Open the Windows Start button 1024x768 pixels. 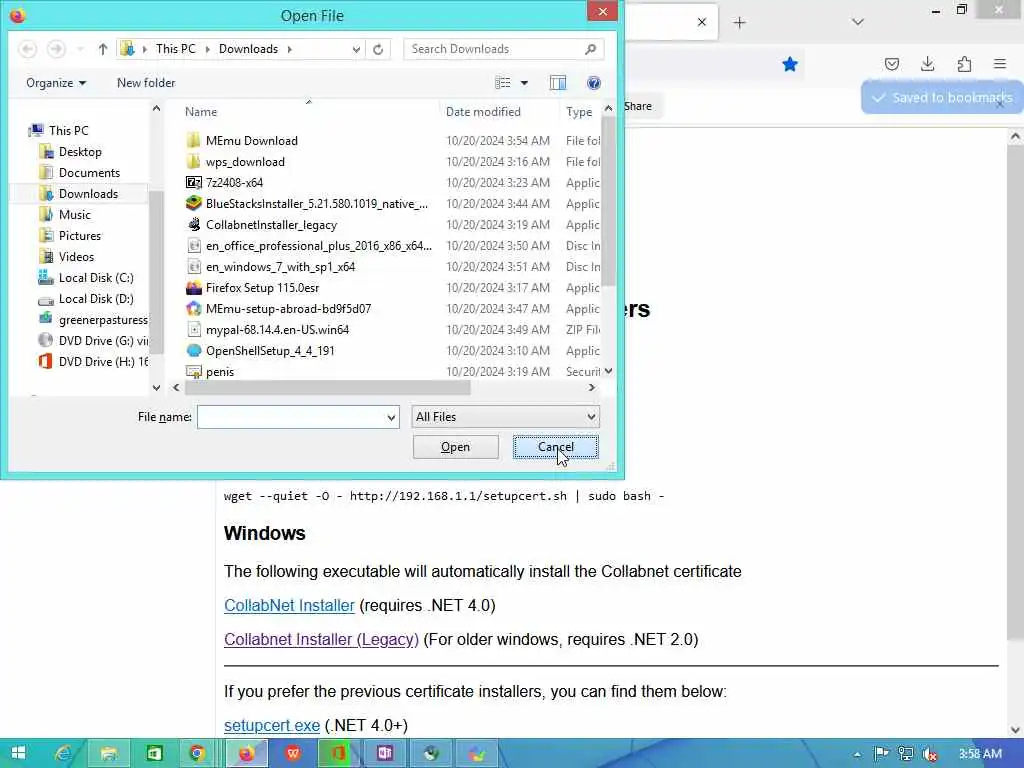coord(18,753)
